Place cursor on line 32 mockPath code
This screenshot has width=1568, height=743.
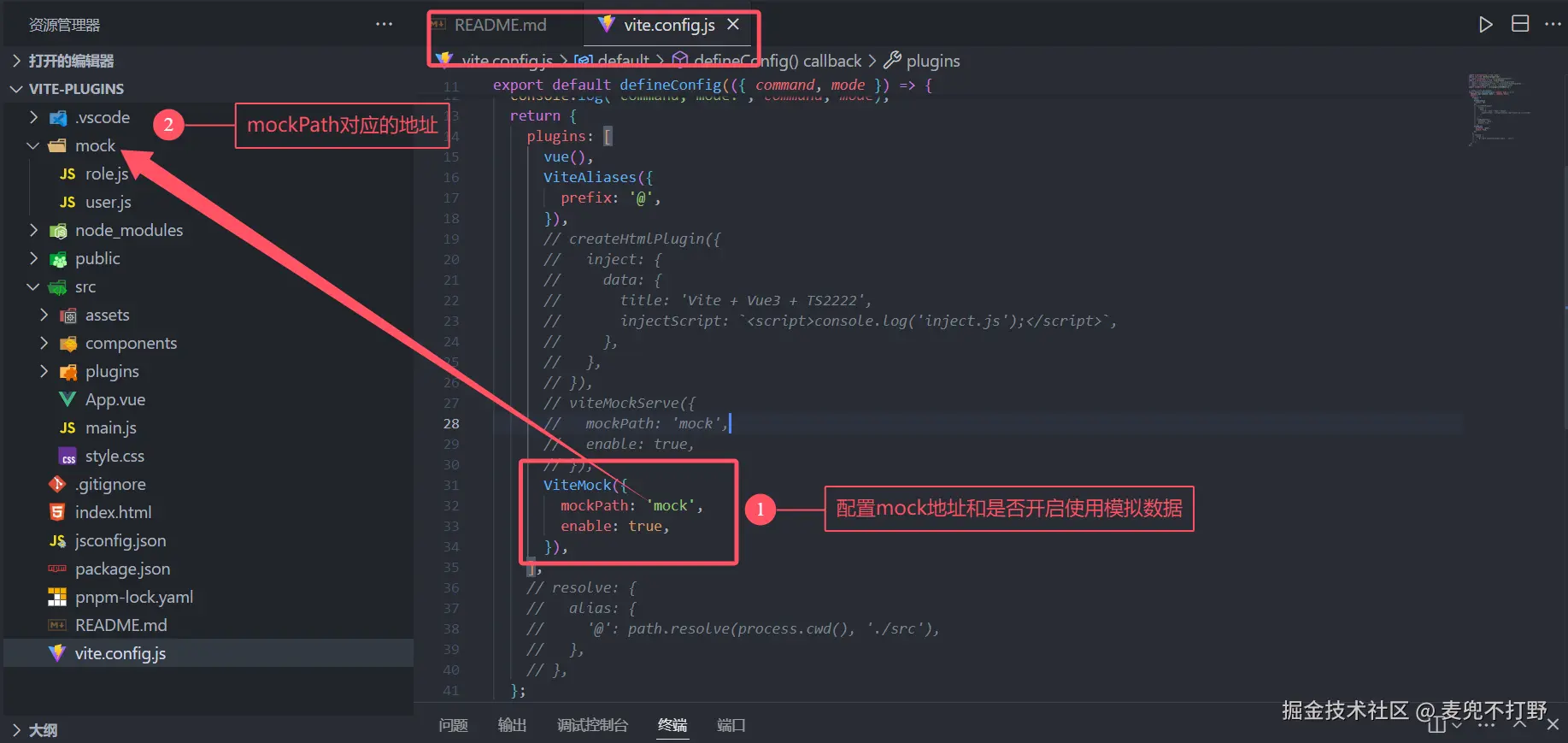[x=631, y=505]
